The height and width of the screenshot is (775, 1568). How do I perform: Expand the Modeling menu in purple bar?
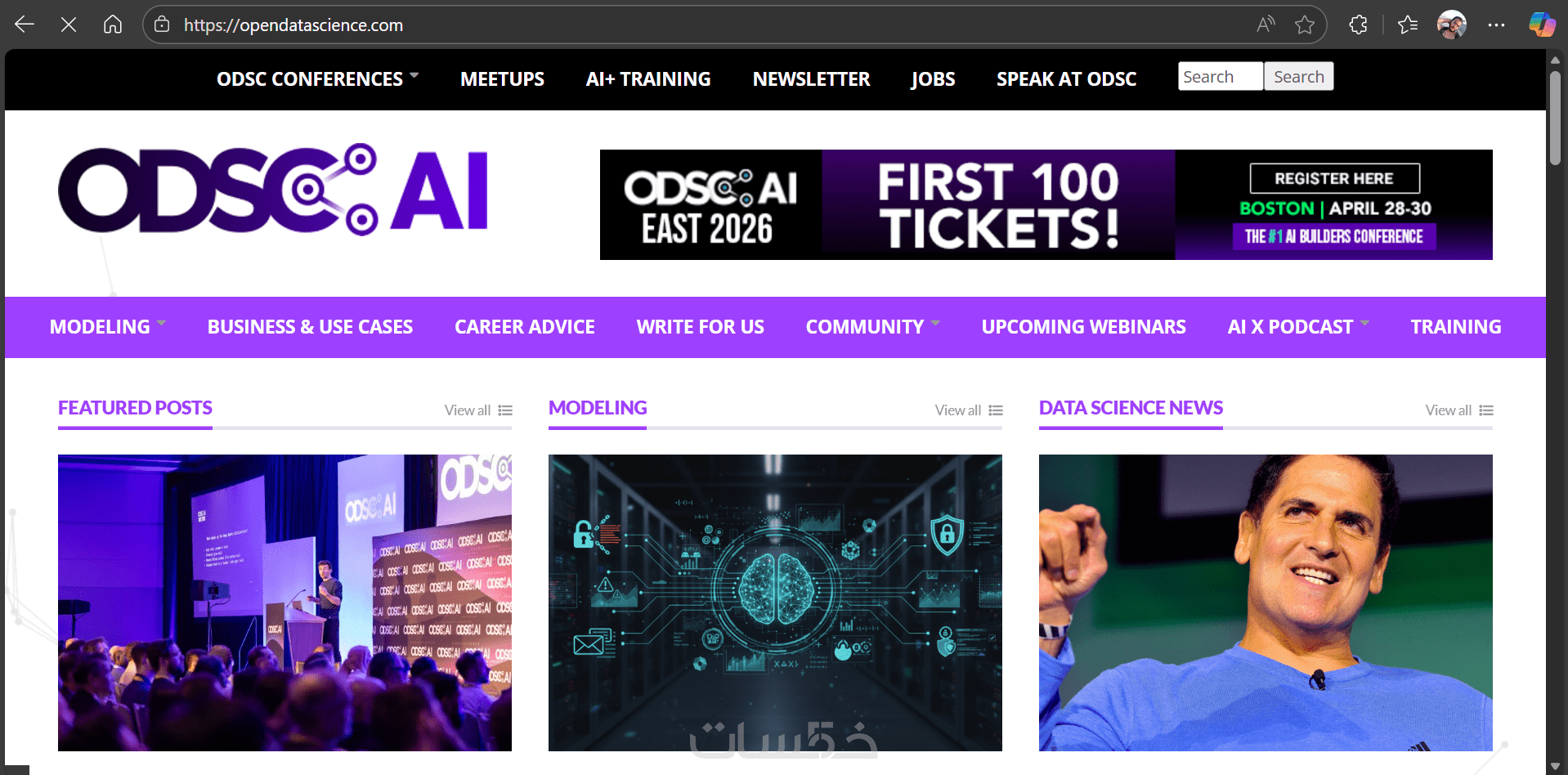pos(108,327)
